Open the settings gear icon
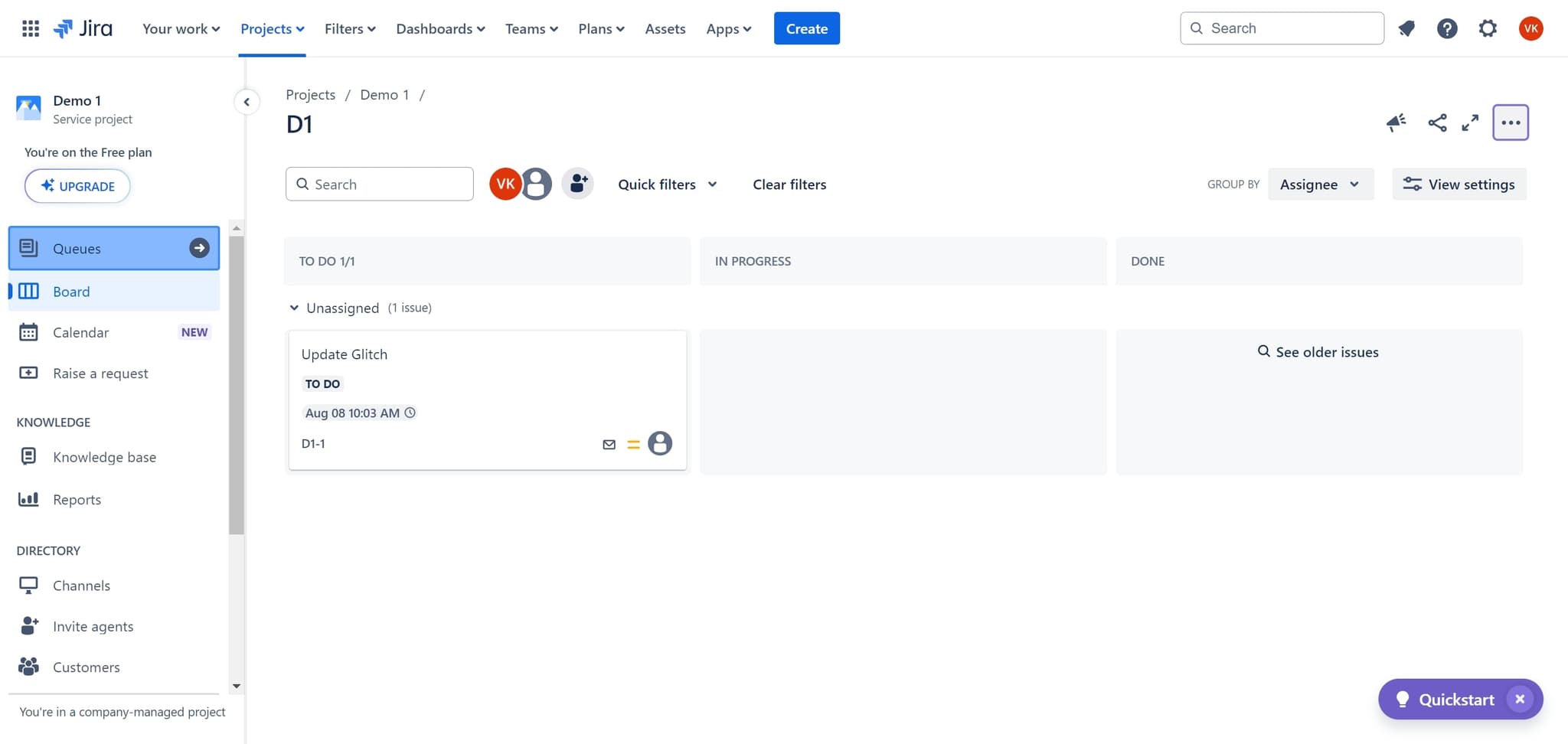This screenshot has height=744, width=1568. tap(1487, 28)
